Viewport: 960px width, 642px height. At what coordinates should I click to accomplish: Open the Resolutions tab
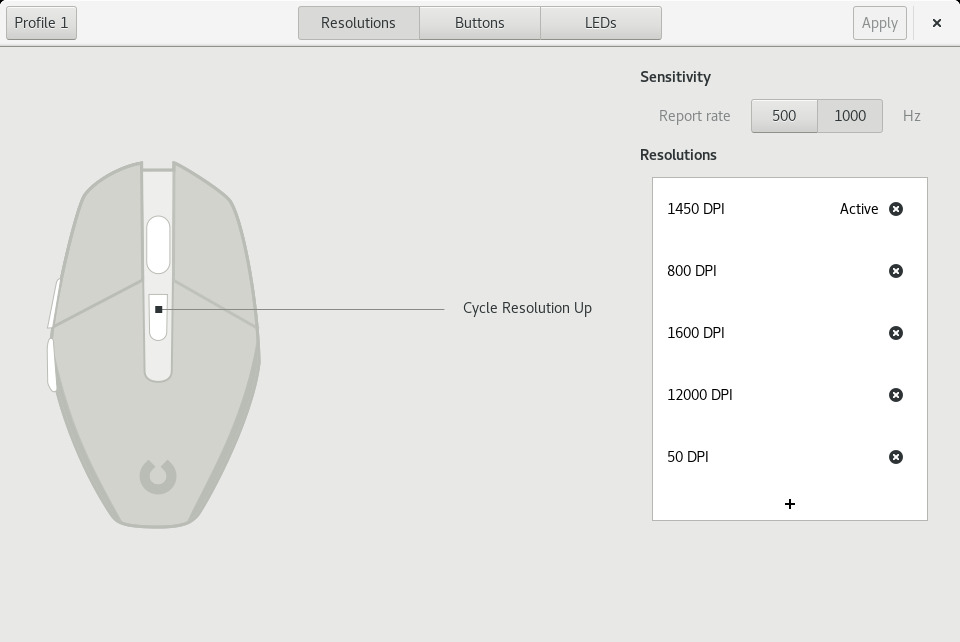358,23
